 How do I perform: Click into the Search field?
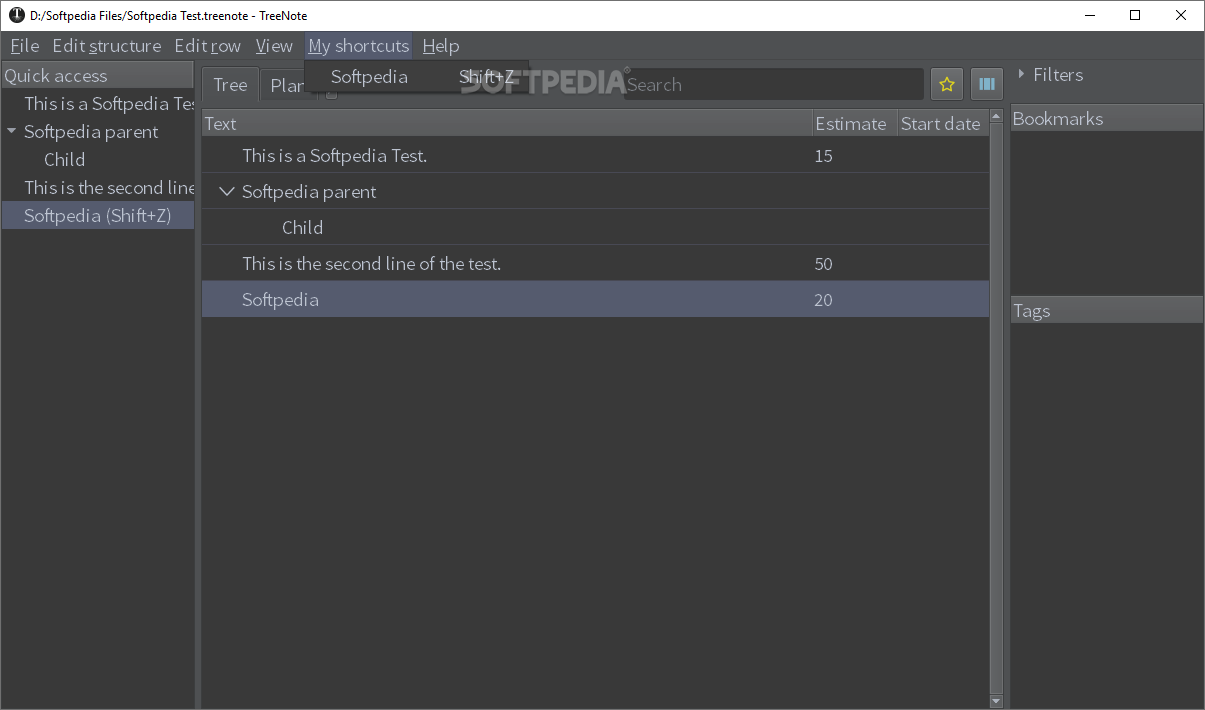point(773,85)
